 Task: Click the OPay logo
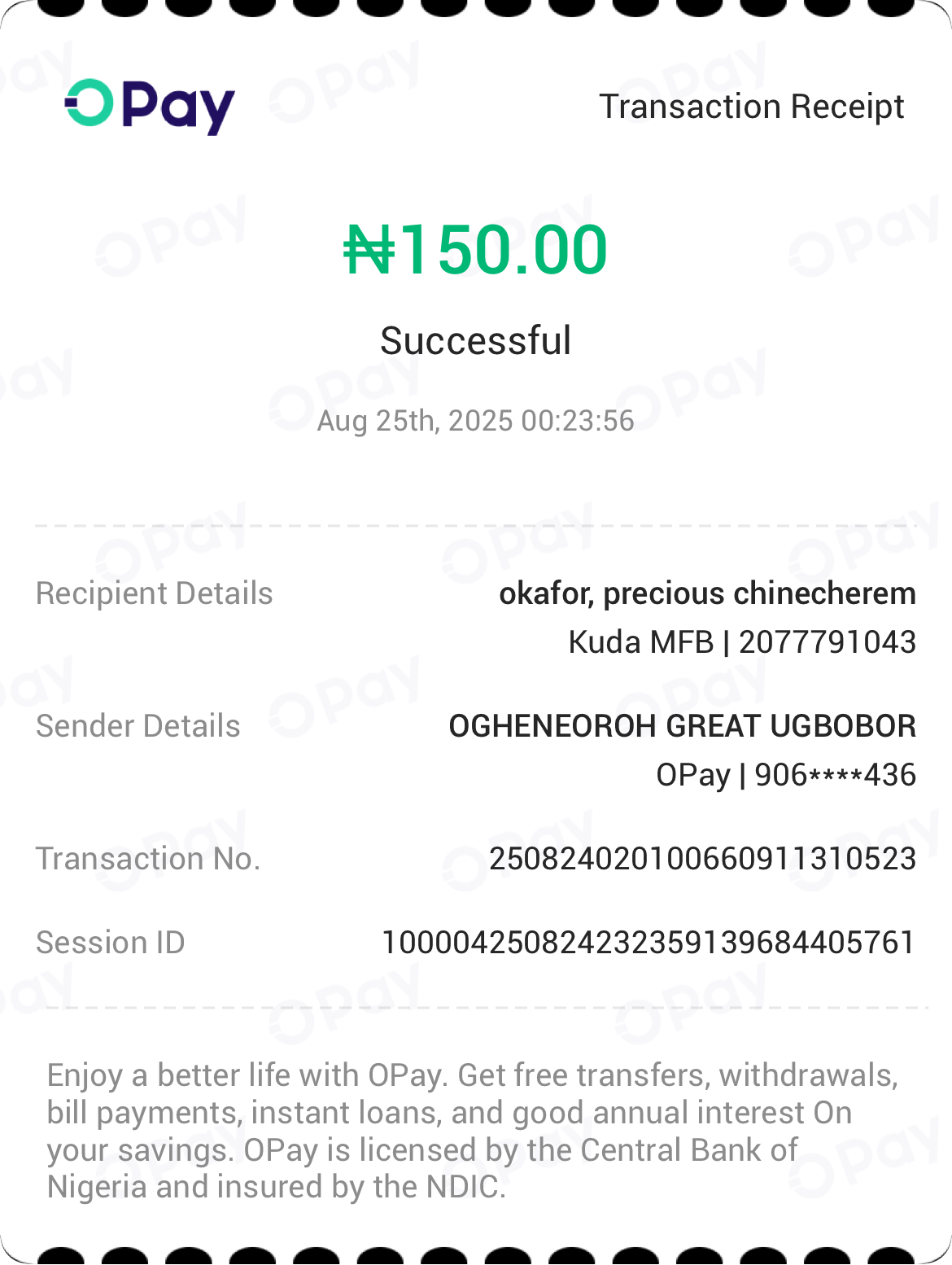pyautogui.click(x=150, y=106)
